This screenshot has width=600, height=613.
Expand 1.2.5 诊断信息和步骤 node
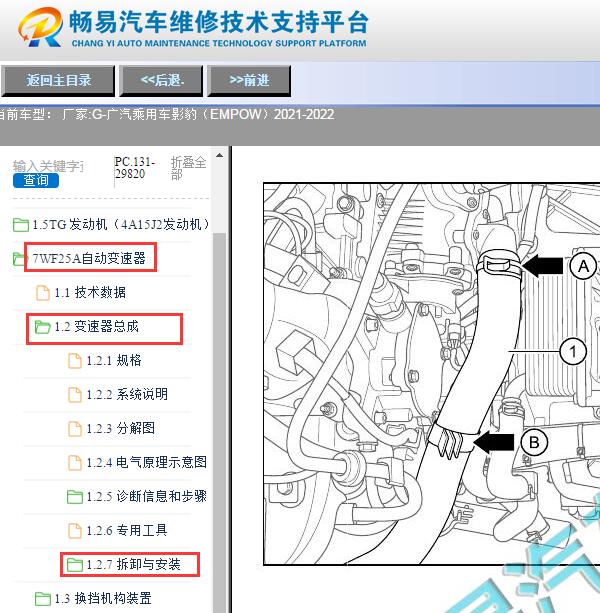pyautogui.click(x=147, y=496)
